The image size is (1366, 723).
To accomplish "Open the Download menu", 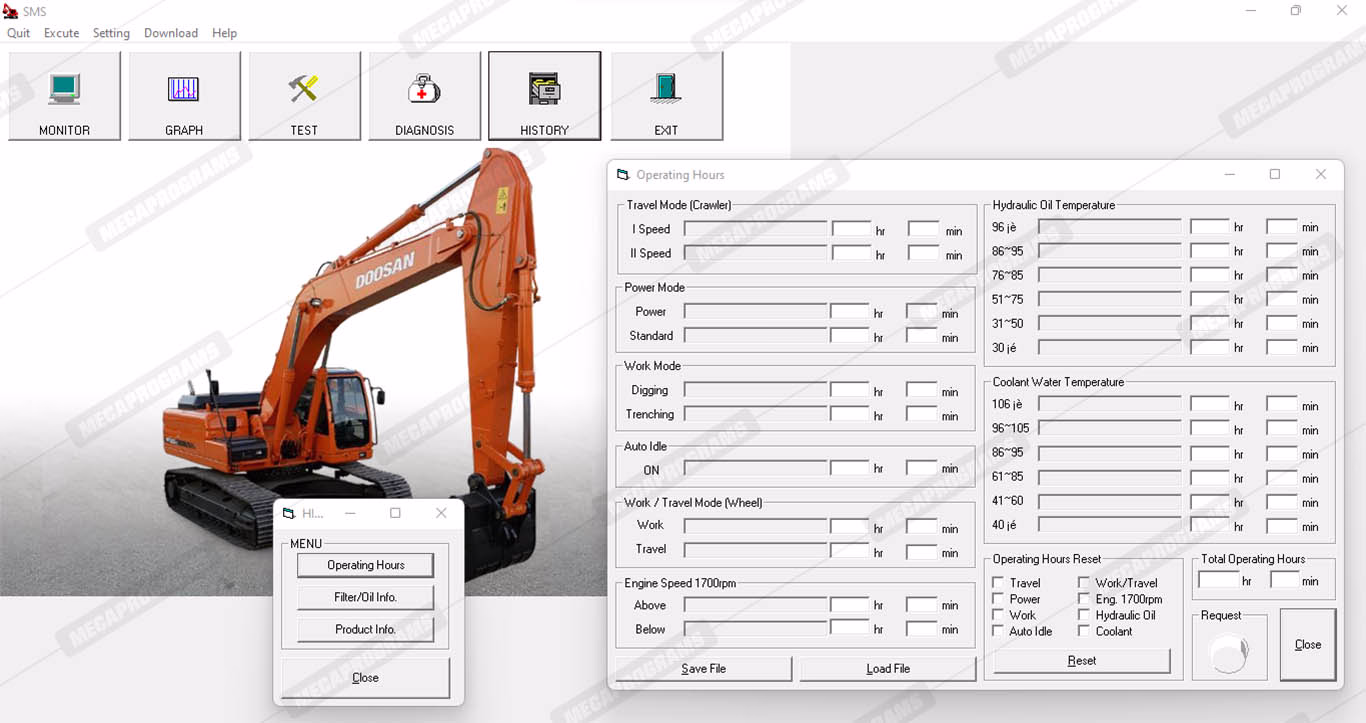I will (x=171, y=33).
